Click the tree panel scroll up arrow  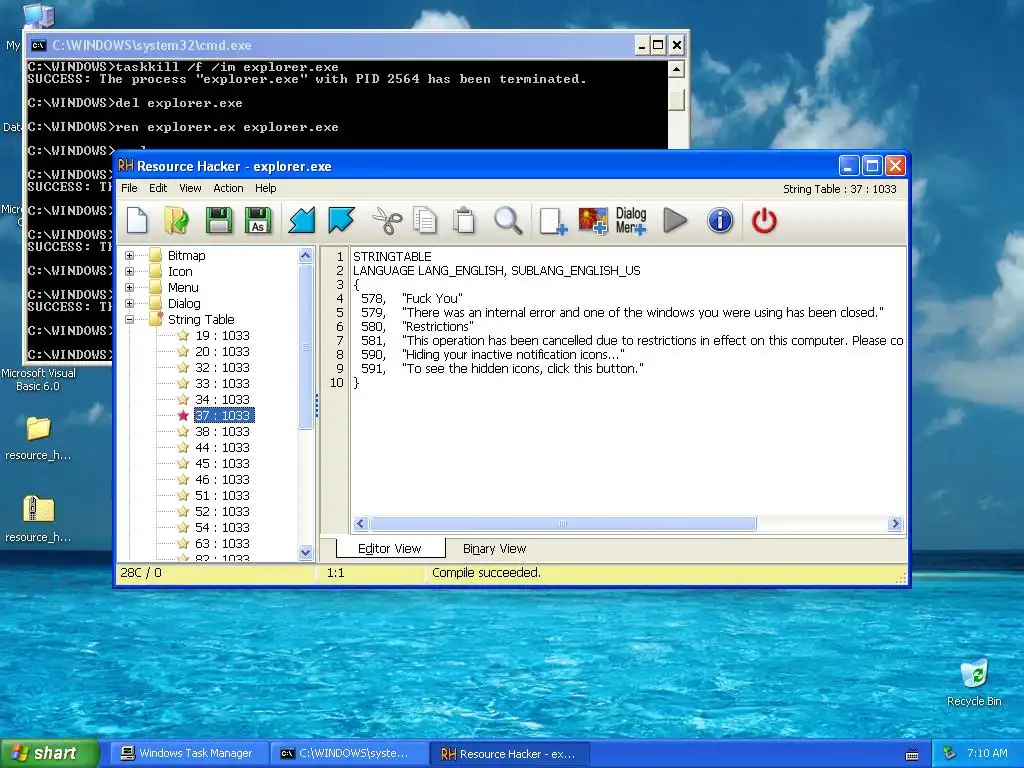point(305,255)
